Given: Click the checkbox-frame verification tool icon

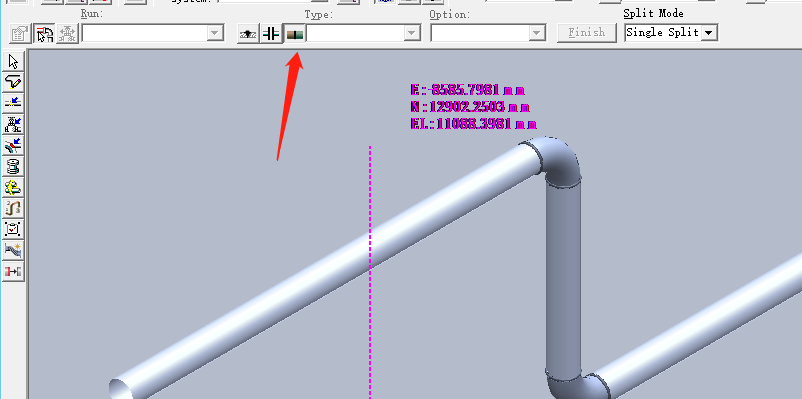Looking at the screenshot, I should (x=13, y=229).
